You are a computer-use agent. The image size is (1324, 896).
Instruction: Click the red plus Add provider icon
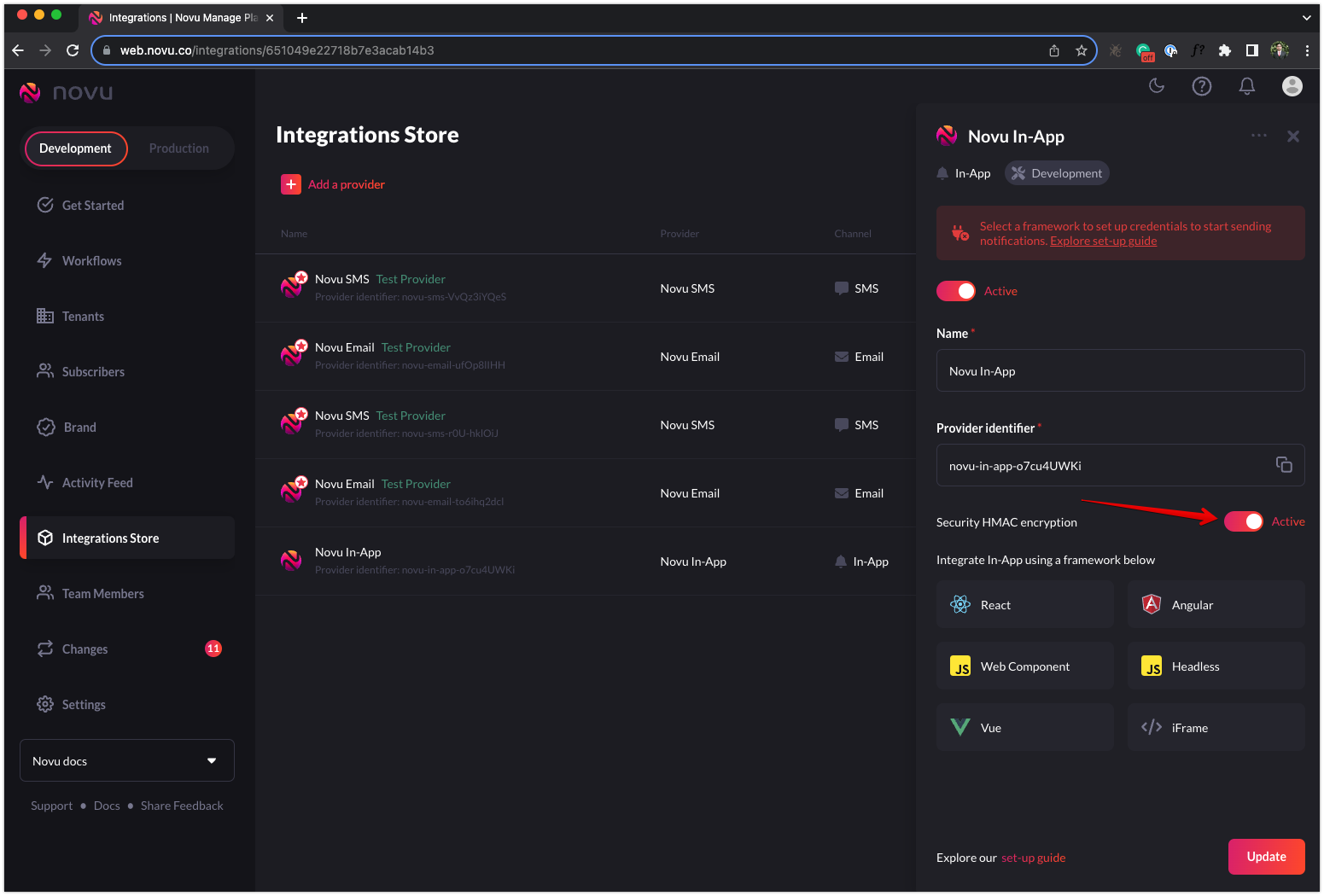291,184
